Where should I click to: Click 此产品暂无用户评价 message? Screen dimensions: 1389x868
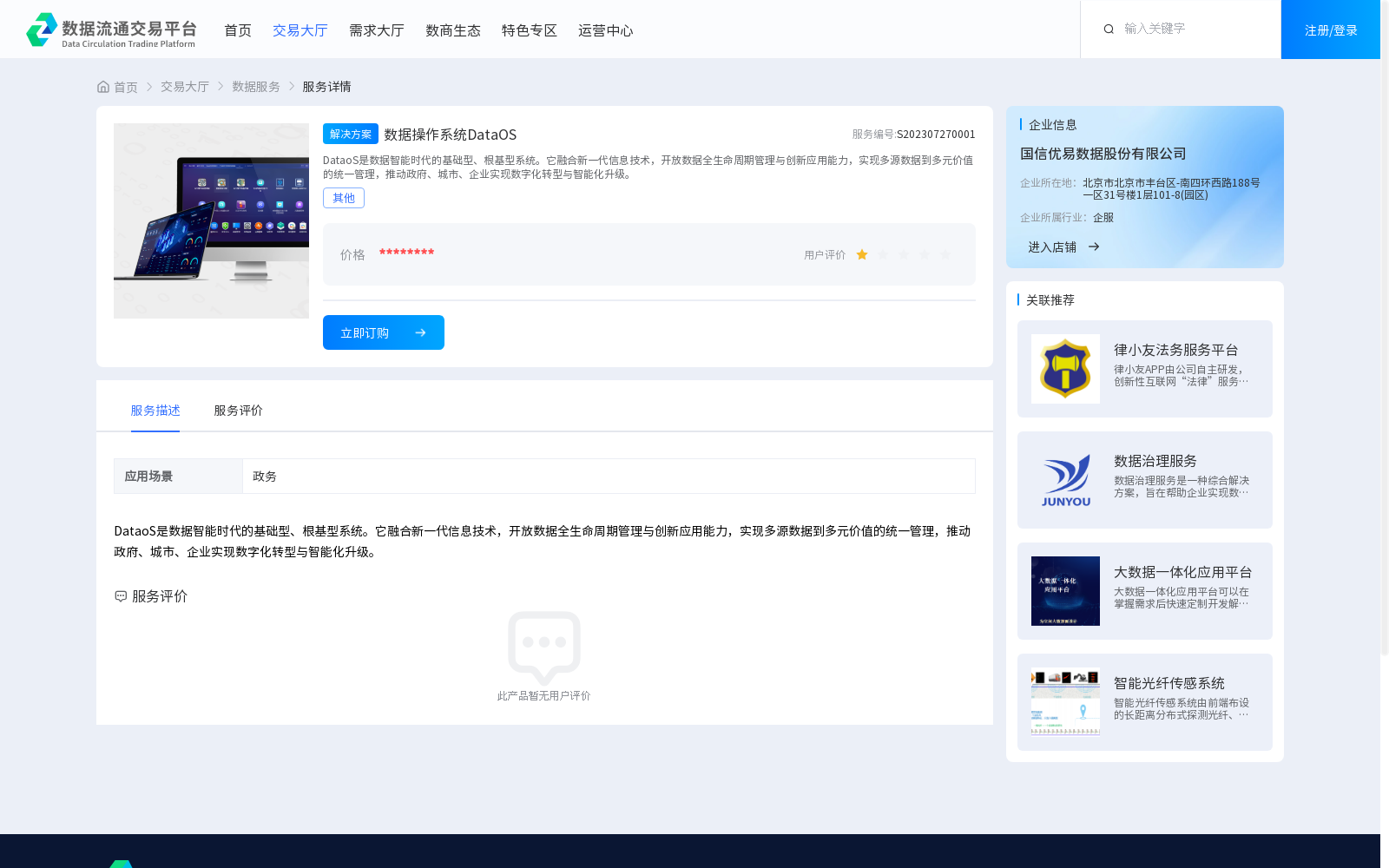pyautogui.click(x=544, y=696)
